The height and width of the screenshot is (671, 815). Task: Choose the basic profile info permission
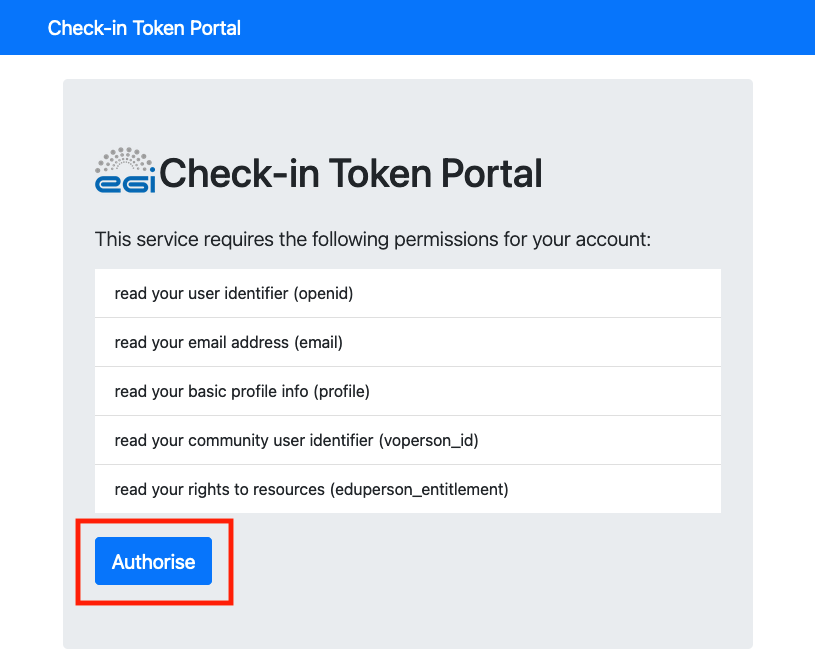[407, 391]
